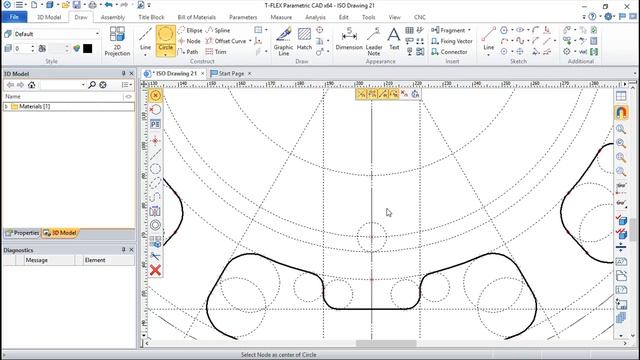Select the Graphic Line draw tool
The image size is (640, 360).
[284, 41]
